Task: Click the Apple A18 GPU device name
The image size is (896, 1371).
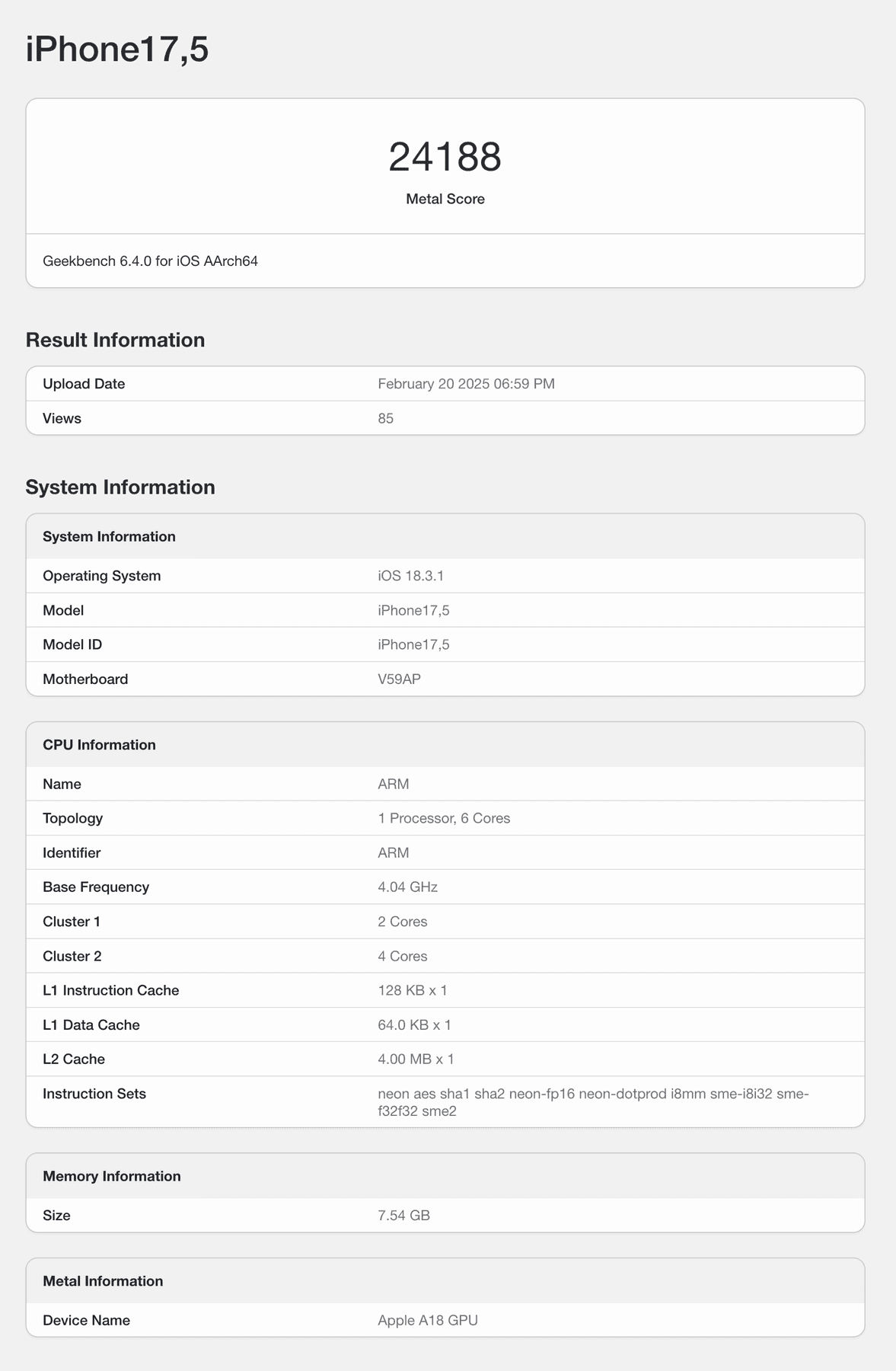Action: pyautogui.click(x=427, y=1320)
